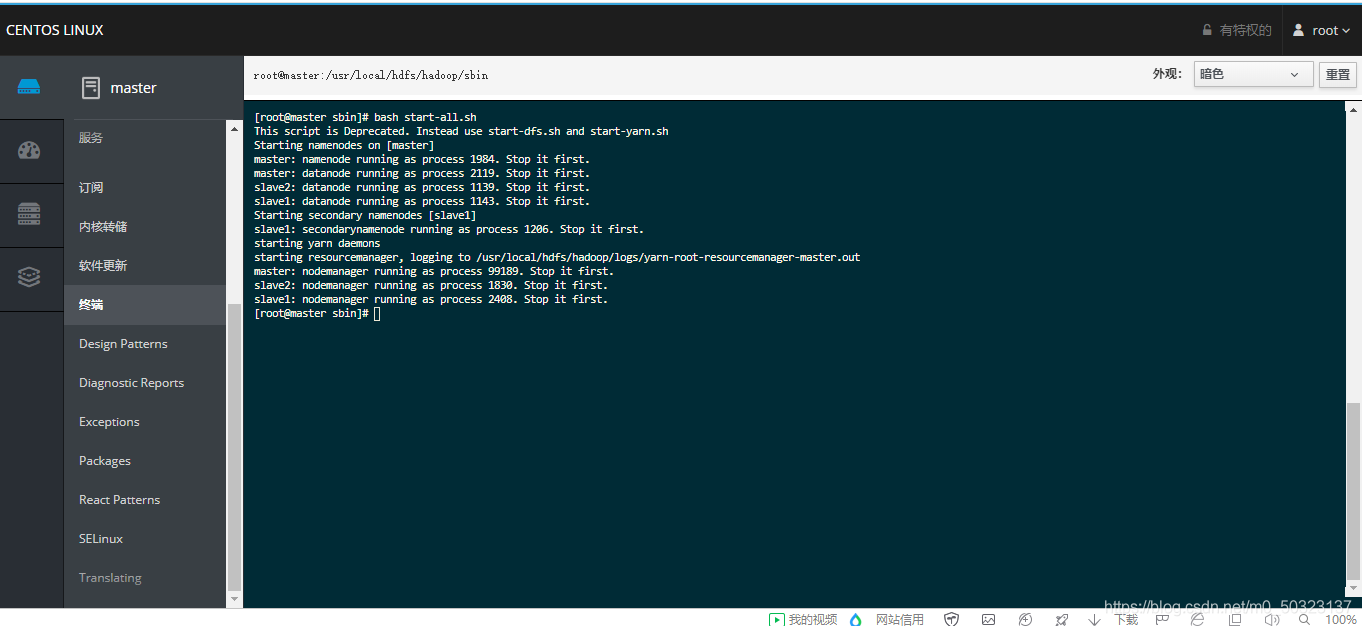Click the resourcemanager log path line
Image resolution: width=1362 pixels, height=626 pixels.
557,257
